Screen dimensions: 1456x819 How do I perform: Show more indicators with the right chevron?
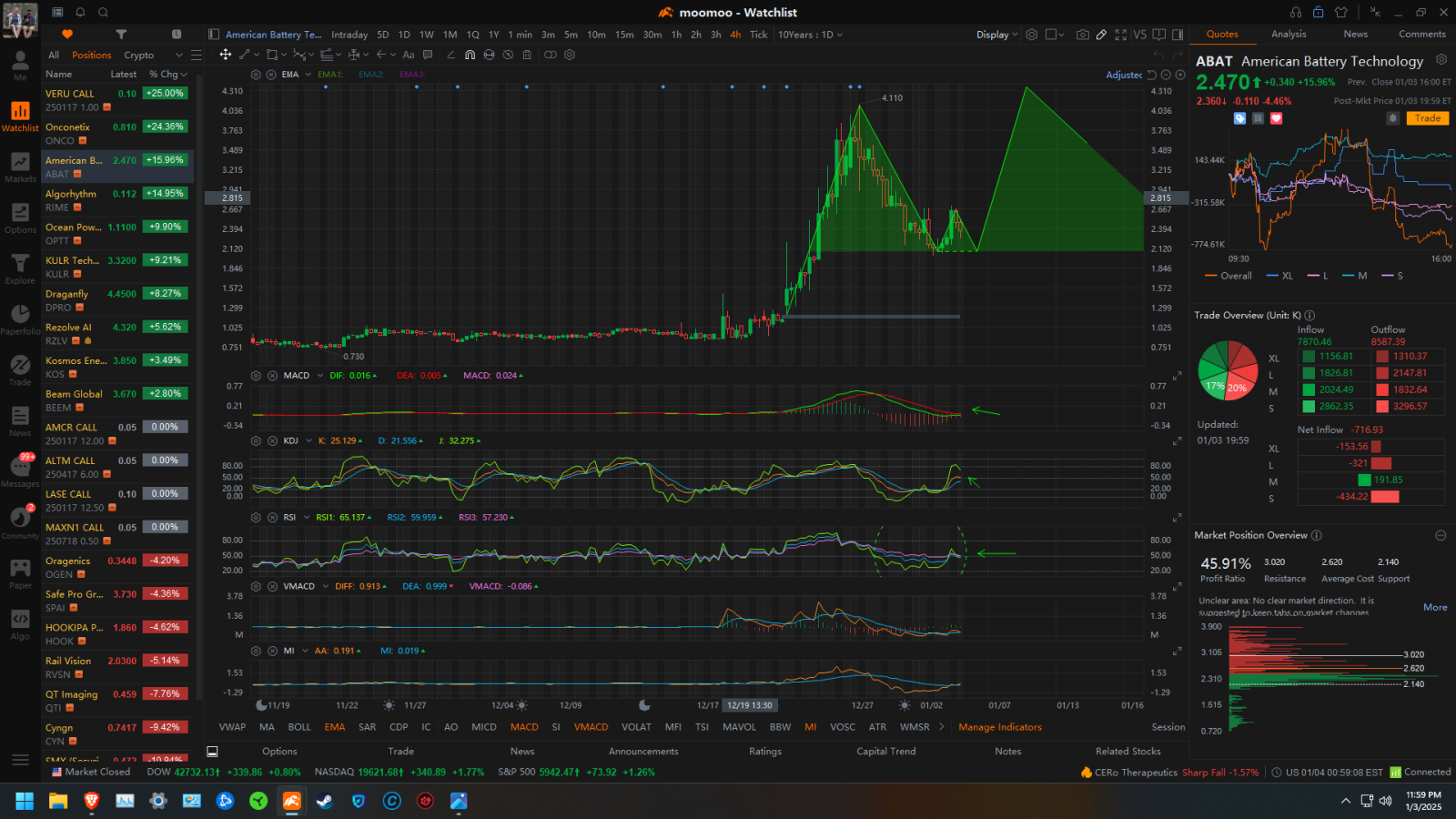941,727
